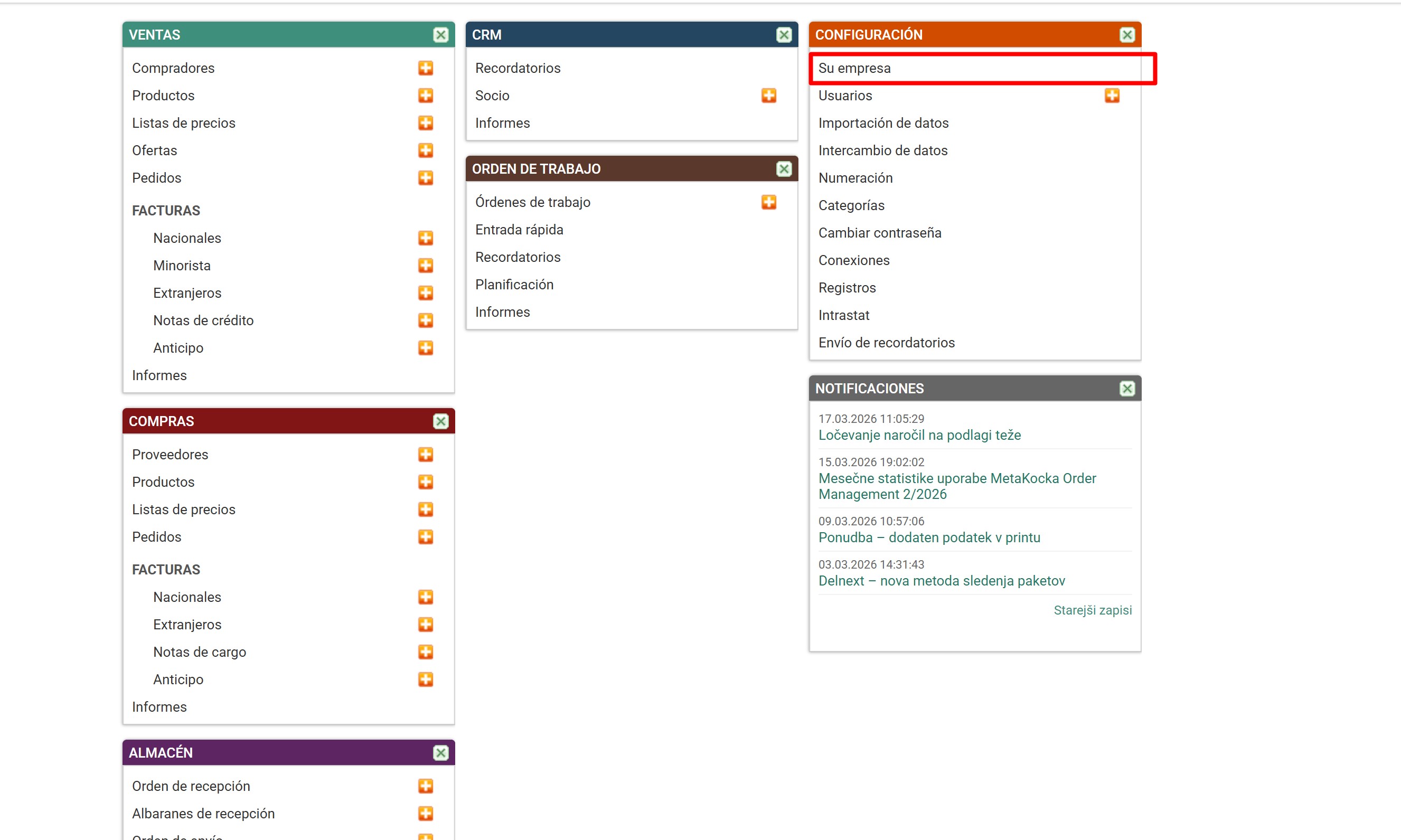Open Planificación in Orden de trabajo
Image resolution: width=1401 pixels, height=840 pixels.
point(514,285)
